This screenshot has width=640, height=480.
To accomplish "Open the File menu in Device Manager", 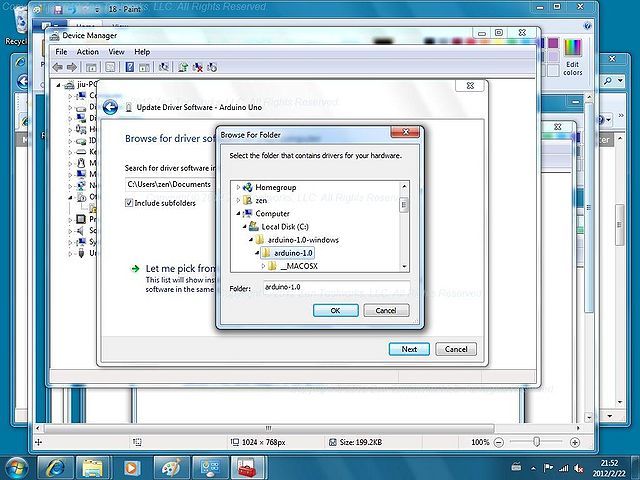I will tap(61, 52).
